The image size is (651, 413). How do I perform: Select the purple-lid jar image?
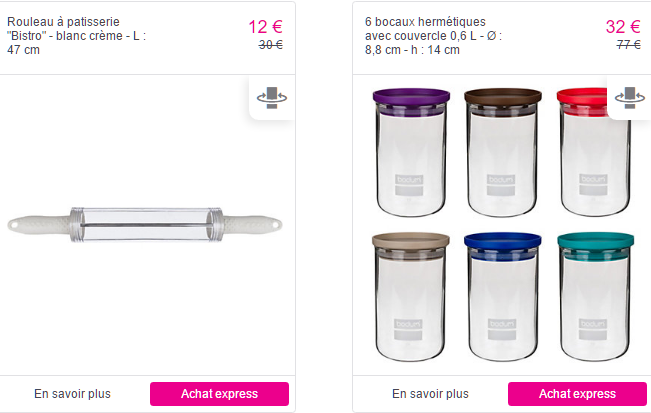tap(411, 152)
